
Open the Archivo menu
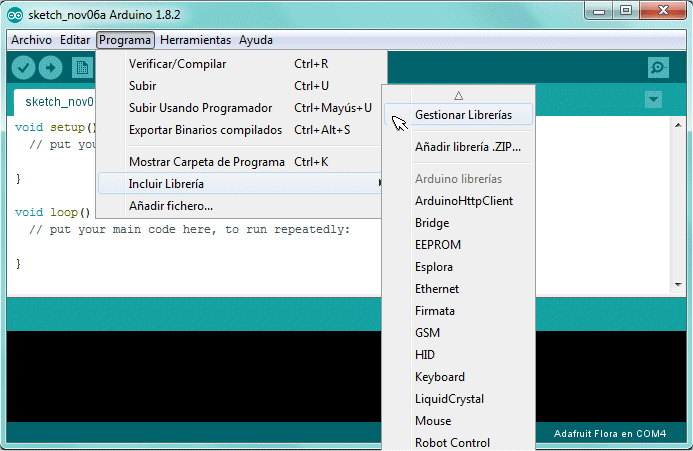[31, 40]
